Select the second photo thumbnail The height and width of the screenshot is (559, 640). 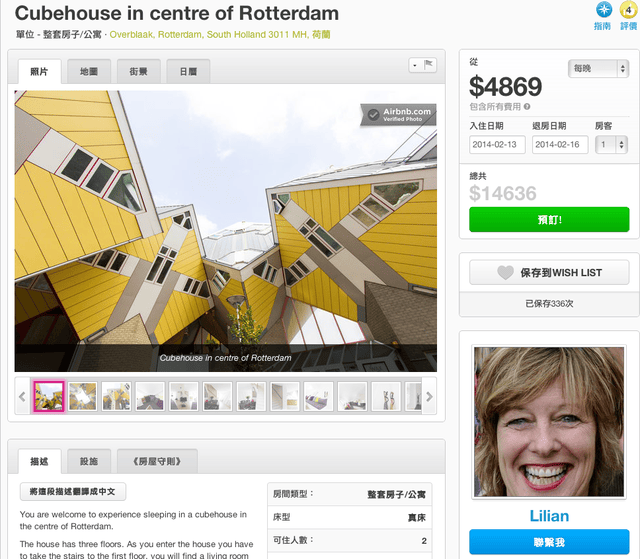coord(82,396)
